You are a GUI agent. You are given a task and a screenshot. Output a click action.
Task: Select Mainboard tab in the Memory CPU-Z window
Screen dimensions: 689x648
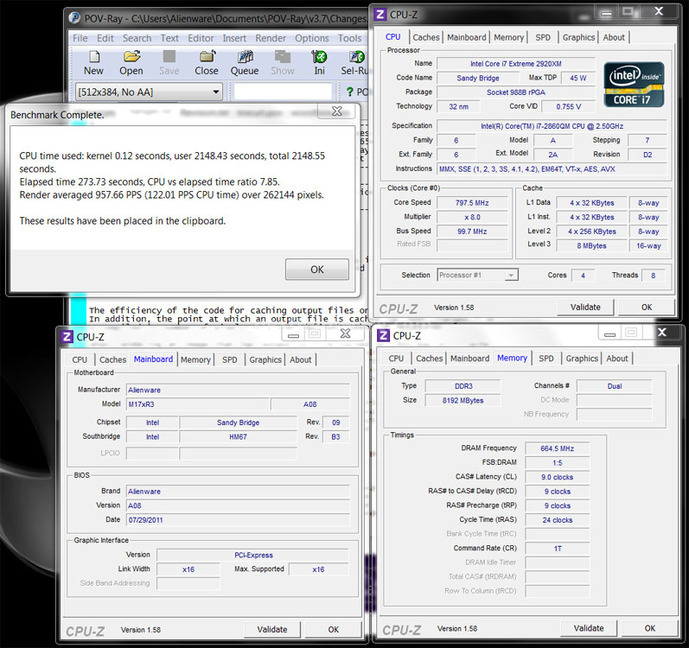click(470, 358)
